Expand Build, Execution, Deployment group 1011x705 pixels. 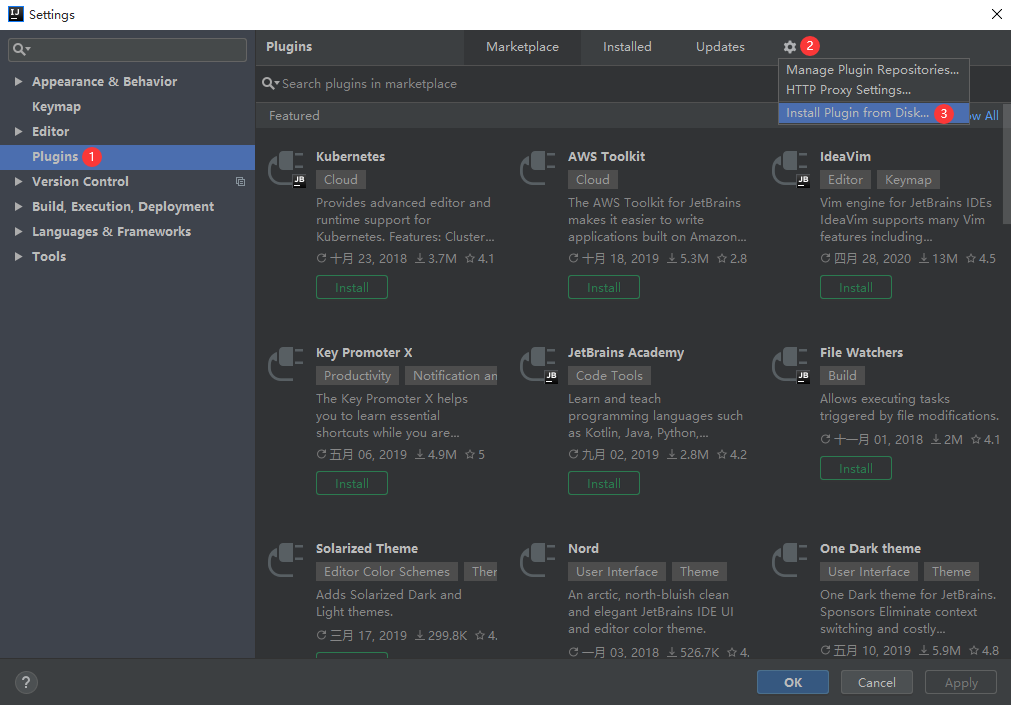tap(19, 206)
